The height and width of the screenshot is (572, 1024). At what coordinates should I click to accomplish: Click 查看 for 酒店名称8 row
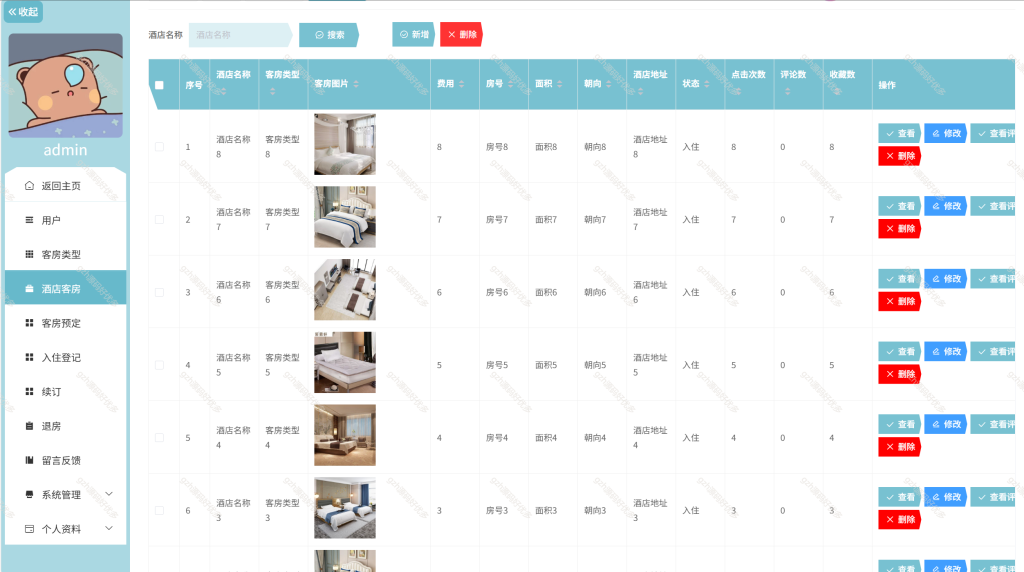[x=899, y=133]
